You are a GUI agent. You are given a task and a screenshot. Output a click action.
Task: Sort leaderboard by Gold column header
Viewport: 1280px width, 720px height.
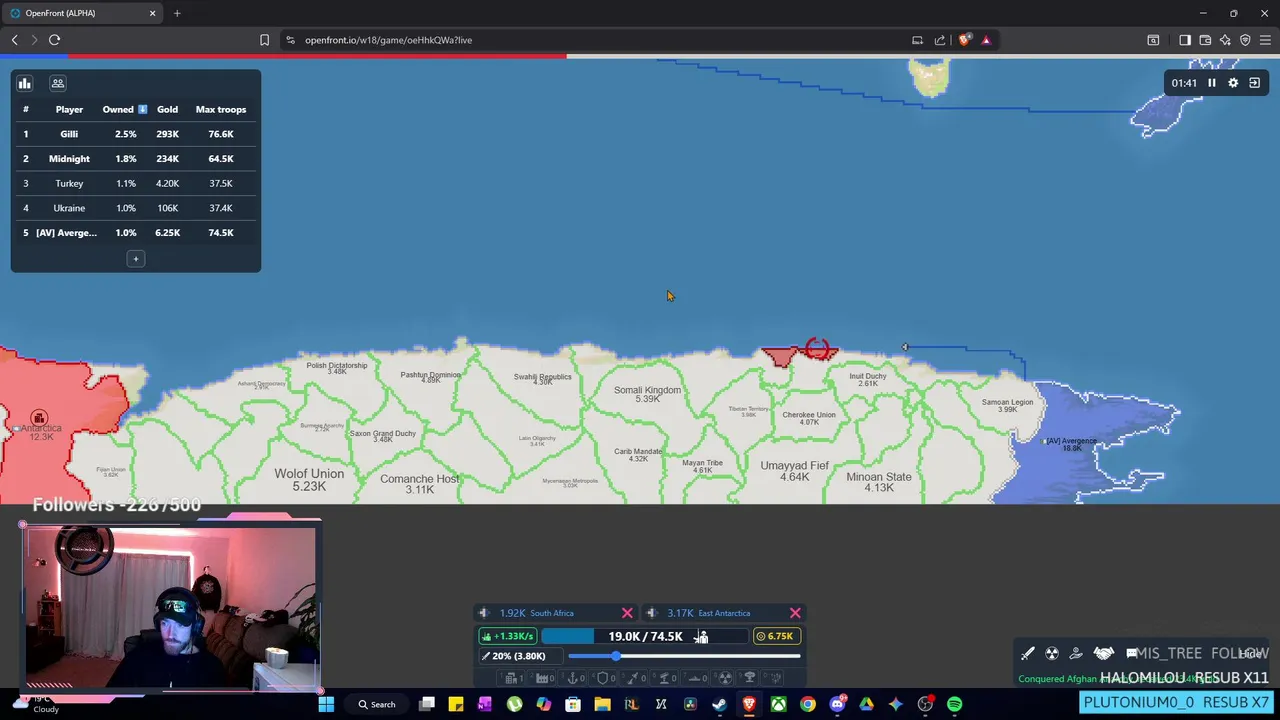[x=167, y=109]
